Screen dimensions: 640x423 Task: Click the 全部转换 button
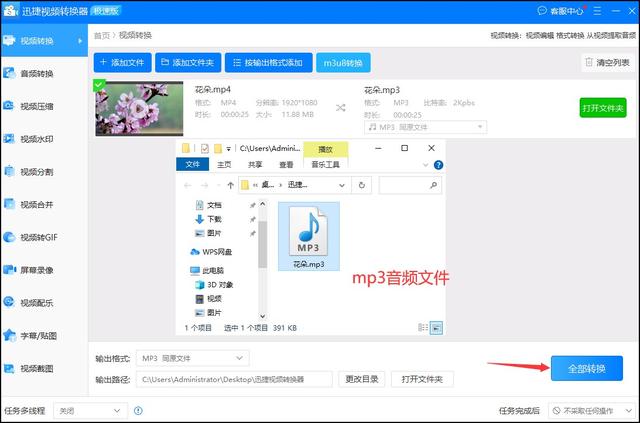pyautogui.click(x=587, y=368)
